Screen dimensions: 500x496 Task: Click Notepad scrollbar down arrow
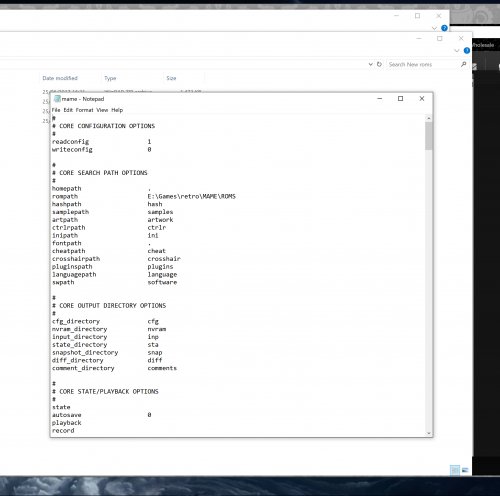coord(429,433)
